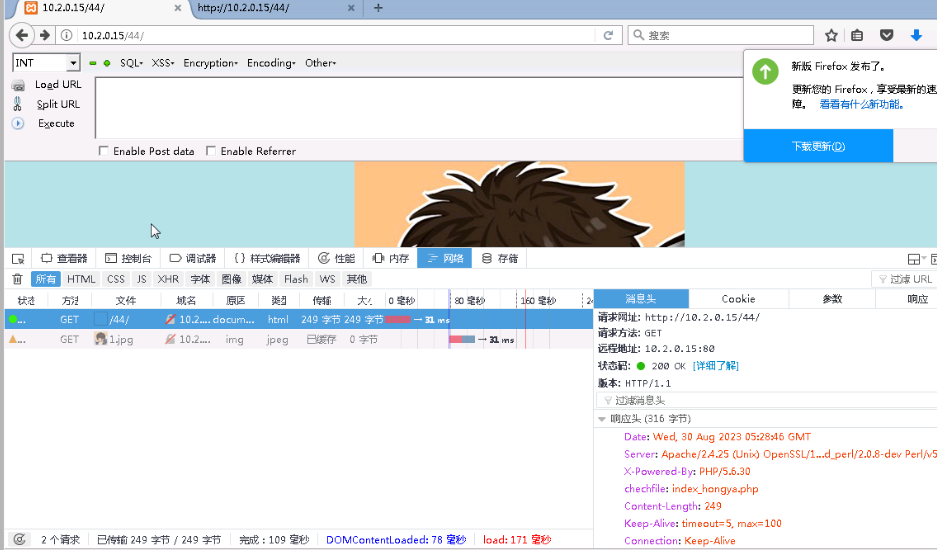Click the HackBar Execute play icon

click(x=18, y=123)
